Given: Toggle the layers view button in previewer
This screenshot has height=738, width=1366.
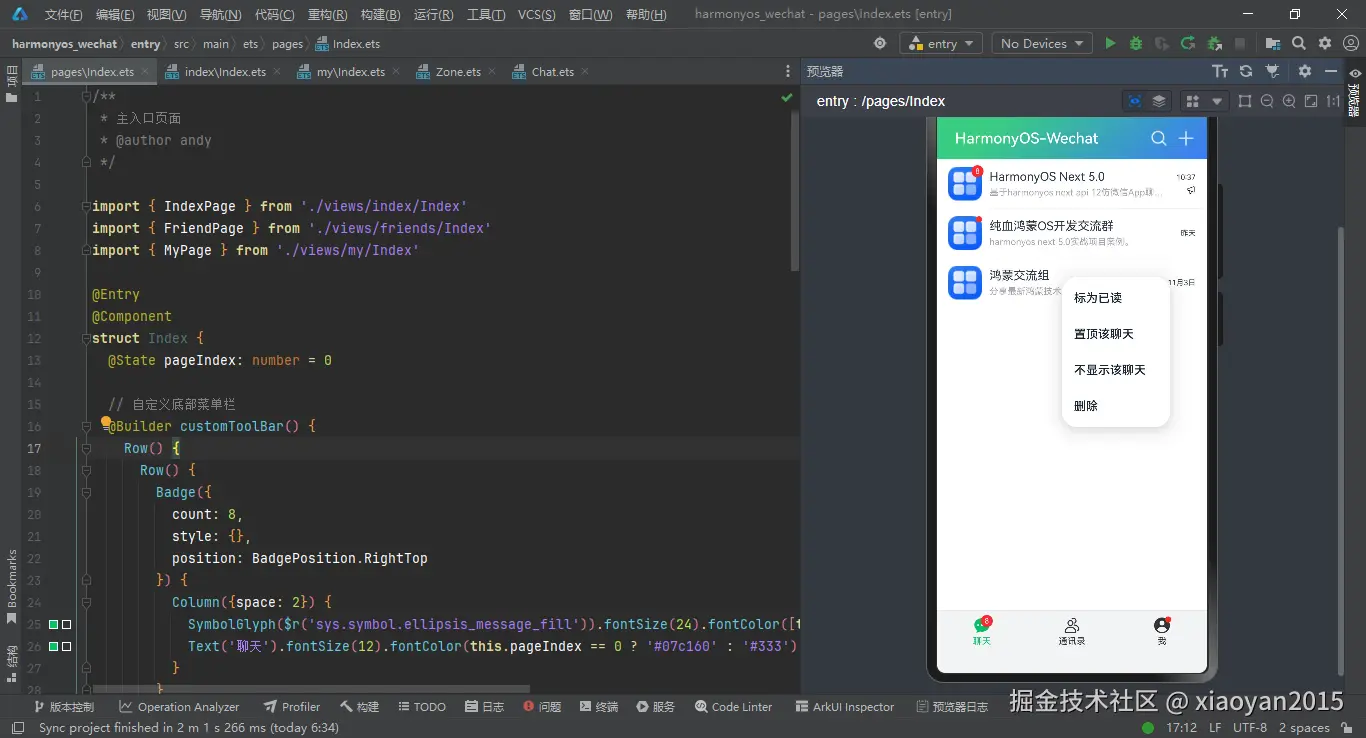Looking at the screenshot, I should (1159, 101).
